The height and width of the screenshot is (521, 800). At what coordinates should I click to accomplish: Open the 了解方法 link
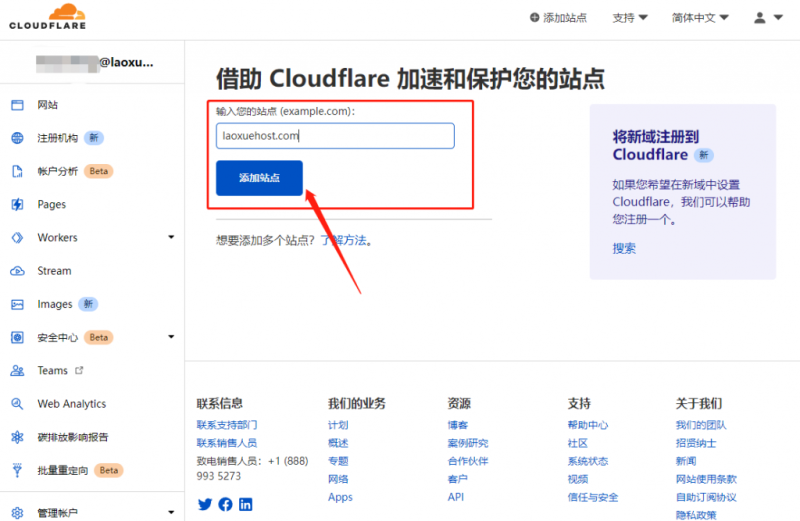click(343, 240)
